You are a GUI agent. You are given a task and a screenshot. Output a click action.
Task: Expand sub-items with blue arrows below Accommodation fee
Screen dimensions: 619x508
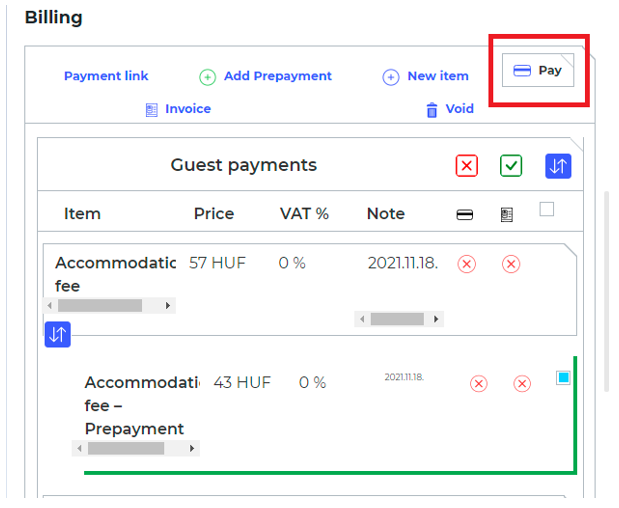pos(57,335)
